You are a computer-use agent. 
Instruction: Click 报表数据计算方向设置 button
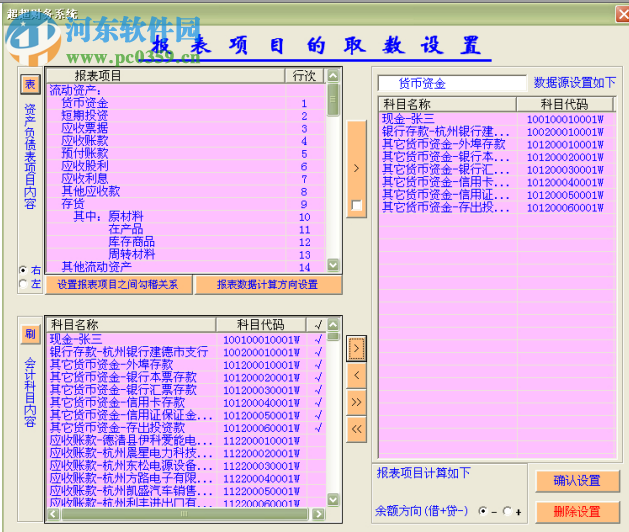[268, 285]
